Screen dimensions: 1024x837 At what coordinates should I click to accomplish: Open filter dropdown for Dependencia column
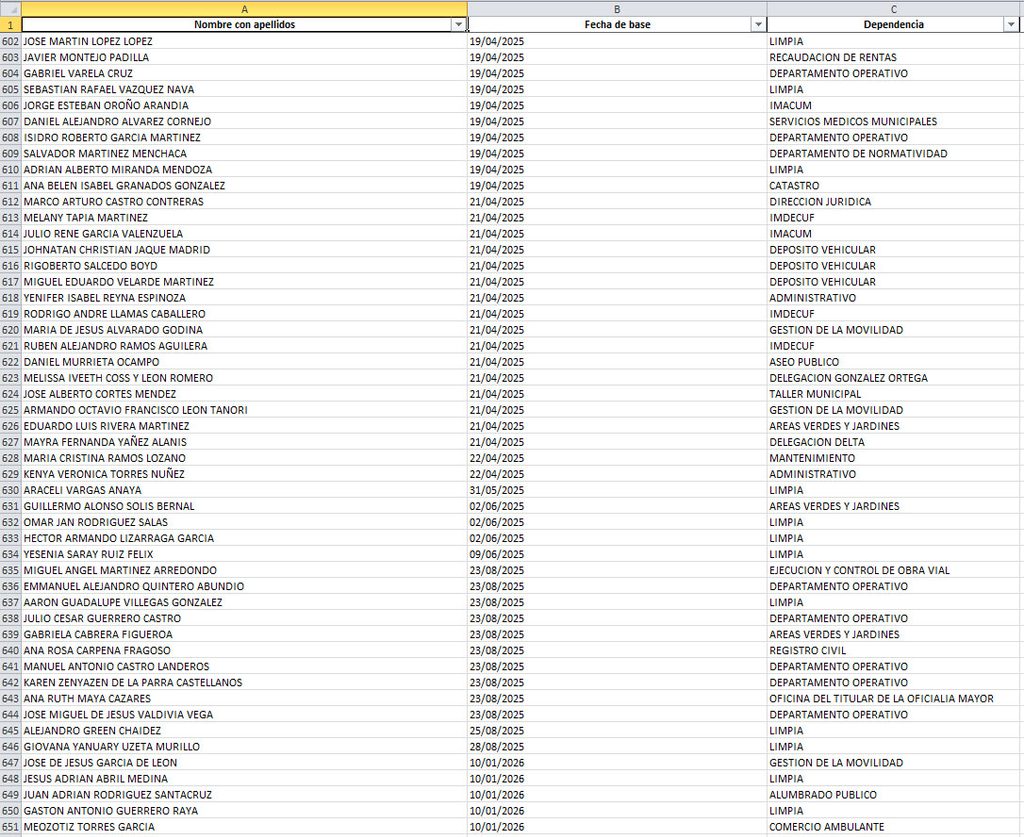click(x=1010, y=25)
